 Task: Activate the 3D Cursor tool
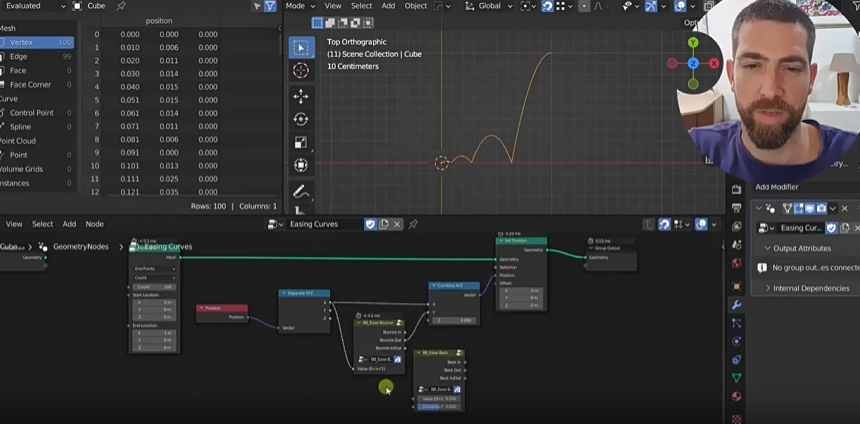coord(301,71)
